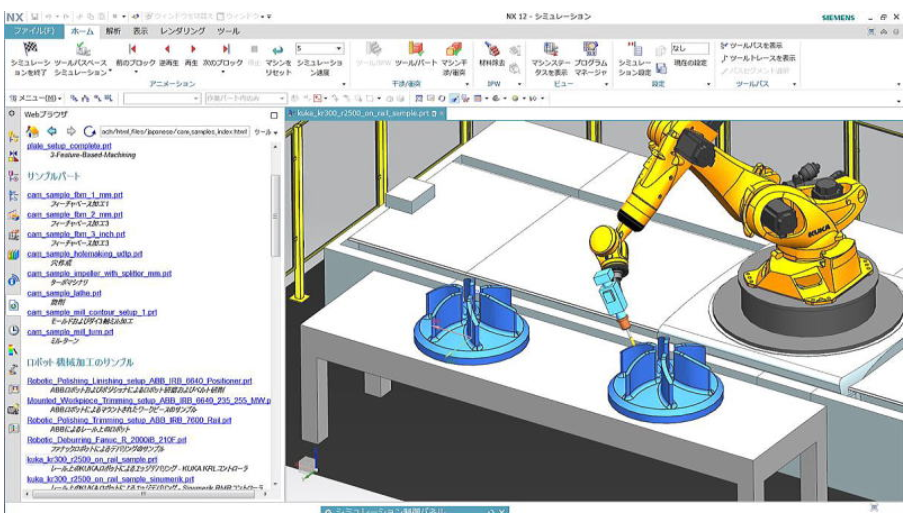Click the Web Browser back arrow
Image resolution: width=913 pixels, height=519 pixels.
(52, 132)
